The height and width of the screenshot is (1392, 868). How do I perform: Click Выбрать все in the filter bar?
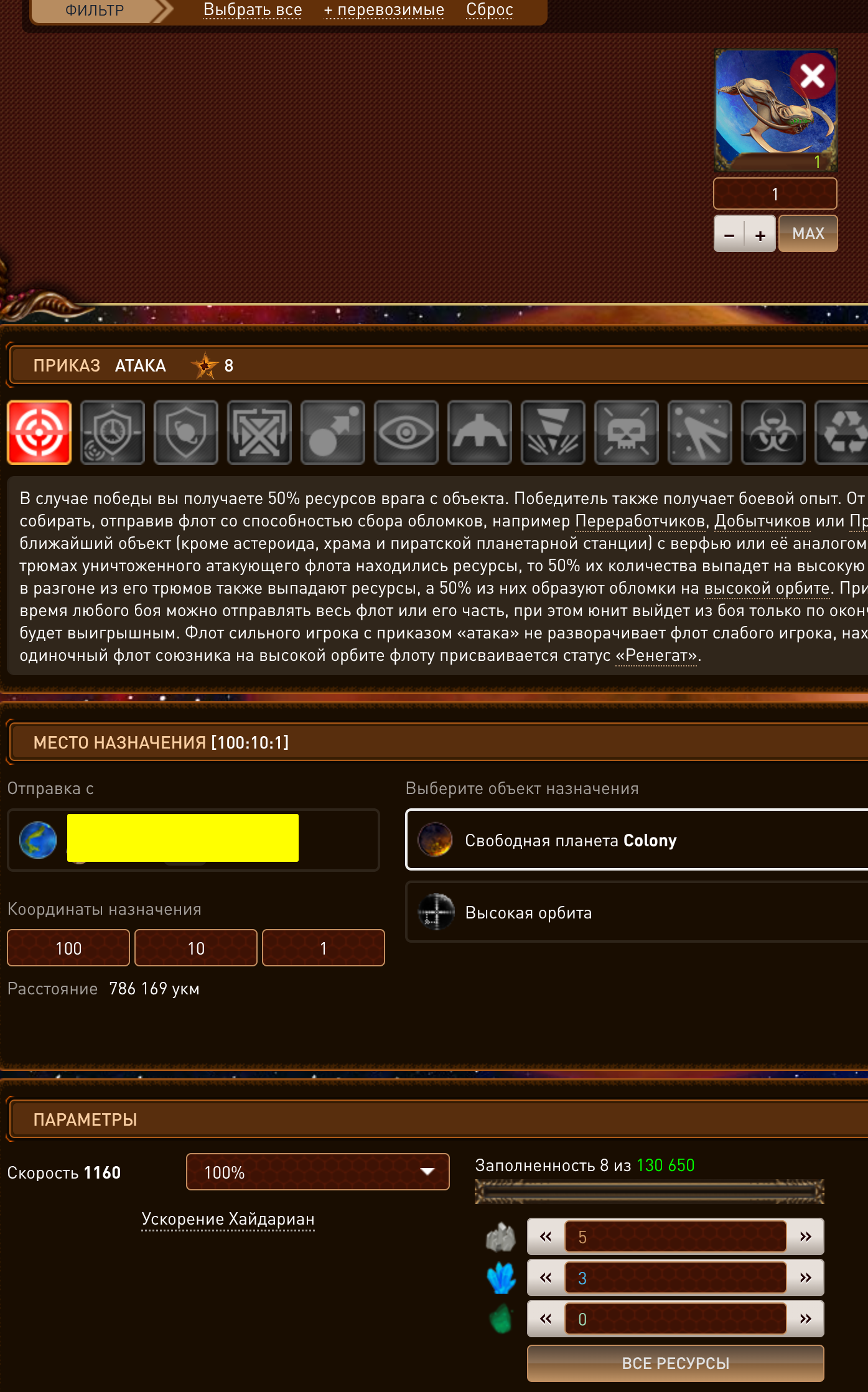click(253, 10)
